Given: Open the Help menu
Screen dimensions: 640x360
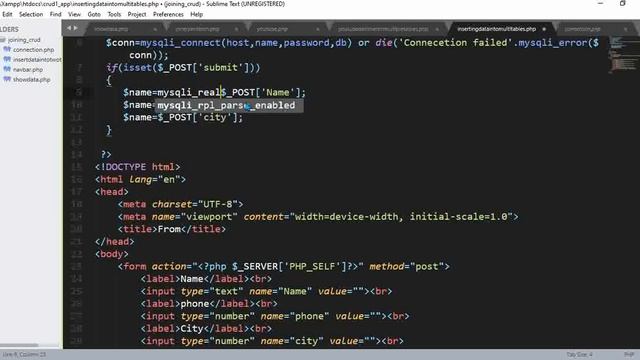Looking at the screenshot, I should (196, 14).
